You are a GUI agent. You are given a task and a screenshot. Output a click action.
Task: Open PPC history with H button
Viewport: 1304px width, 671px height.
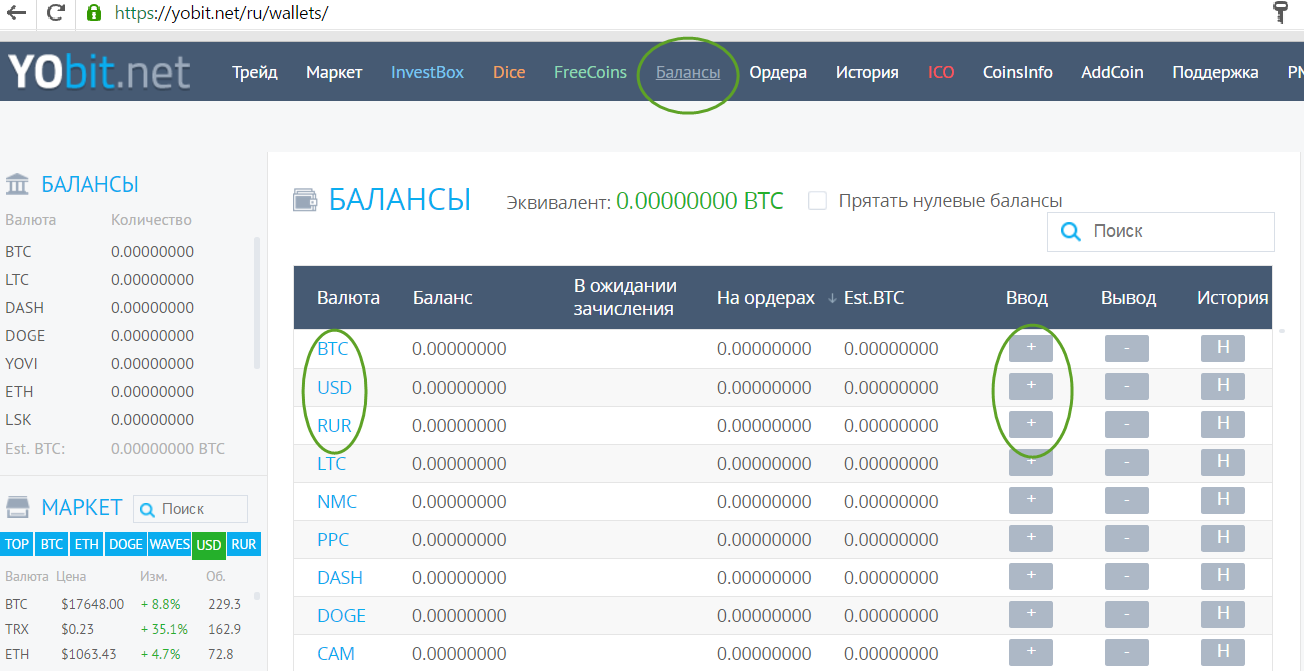[1223, 538]
